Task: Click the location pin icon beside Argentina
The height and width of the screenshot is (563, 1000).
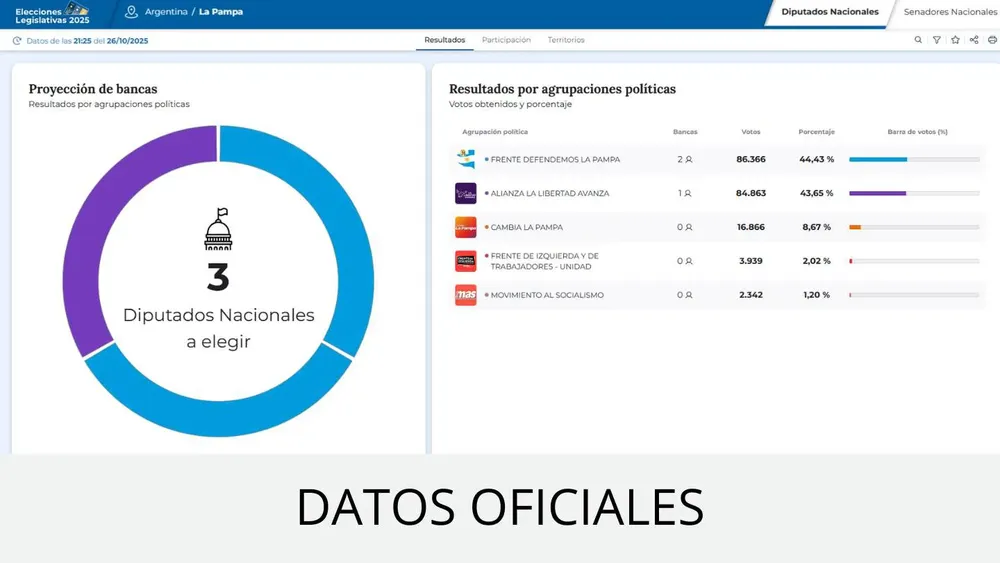Action: tap(131, 12)
